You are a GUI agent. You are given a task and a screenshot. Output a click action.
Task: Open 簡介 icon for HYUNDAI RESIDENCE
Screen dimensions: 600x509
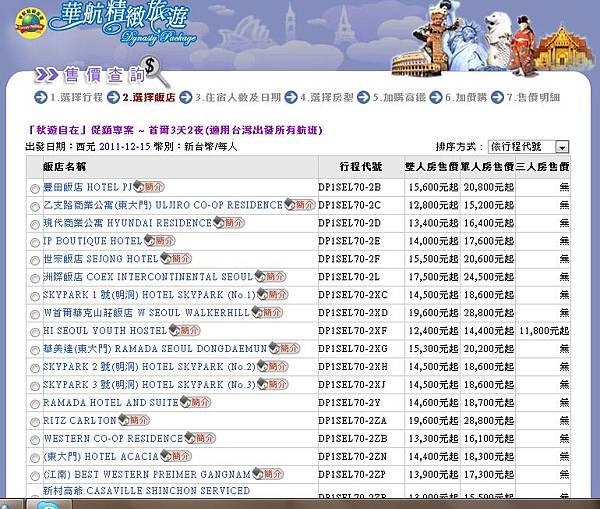(229, 223)
